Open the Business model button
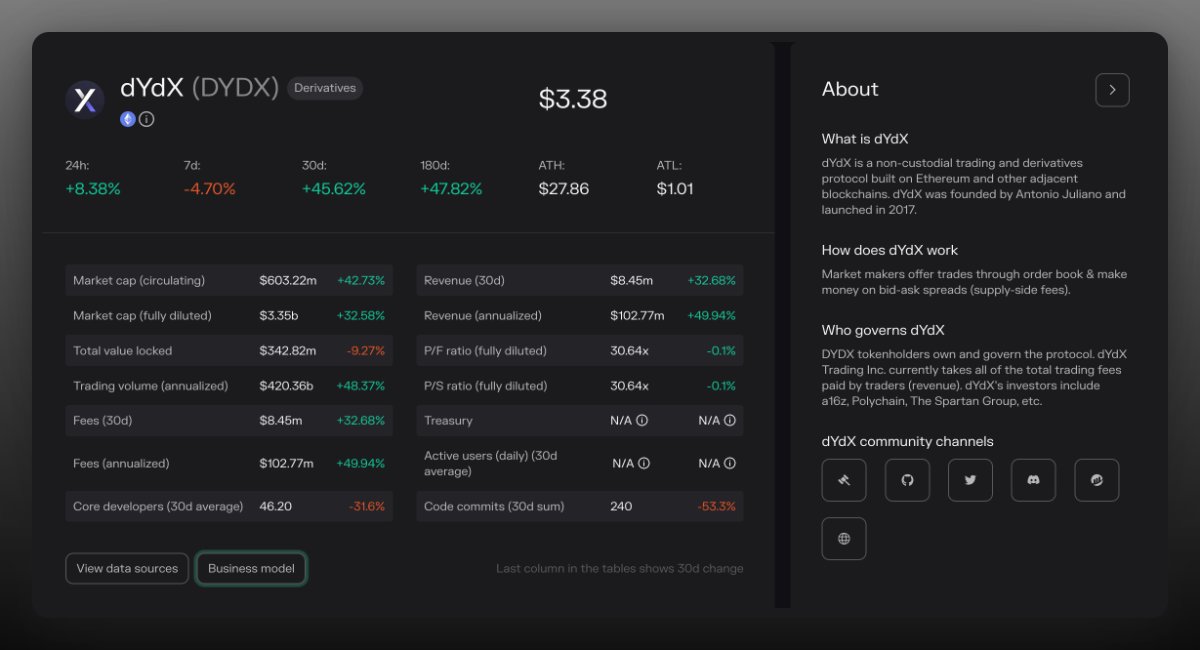Viewport: 1200px width, 650px height. click(251, 568)
